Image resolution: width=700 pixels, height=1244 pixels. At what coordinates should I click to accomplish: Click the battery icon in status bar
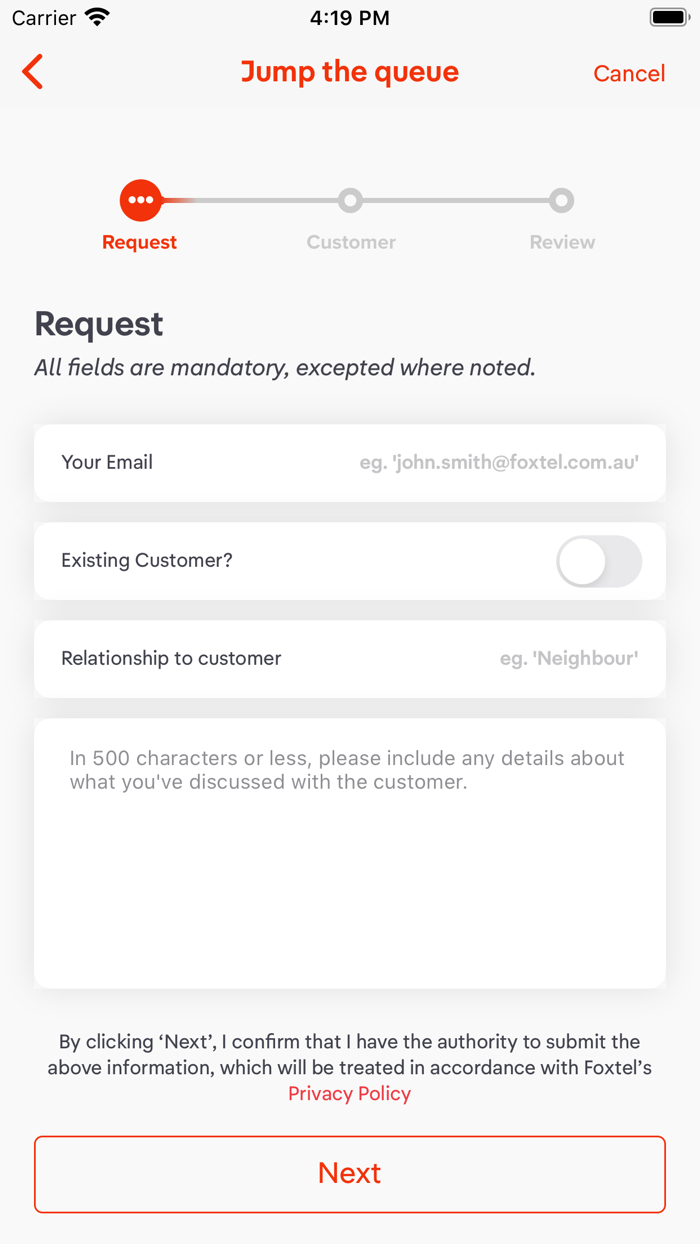[x=668, y=17]
